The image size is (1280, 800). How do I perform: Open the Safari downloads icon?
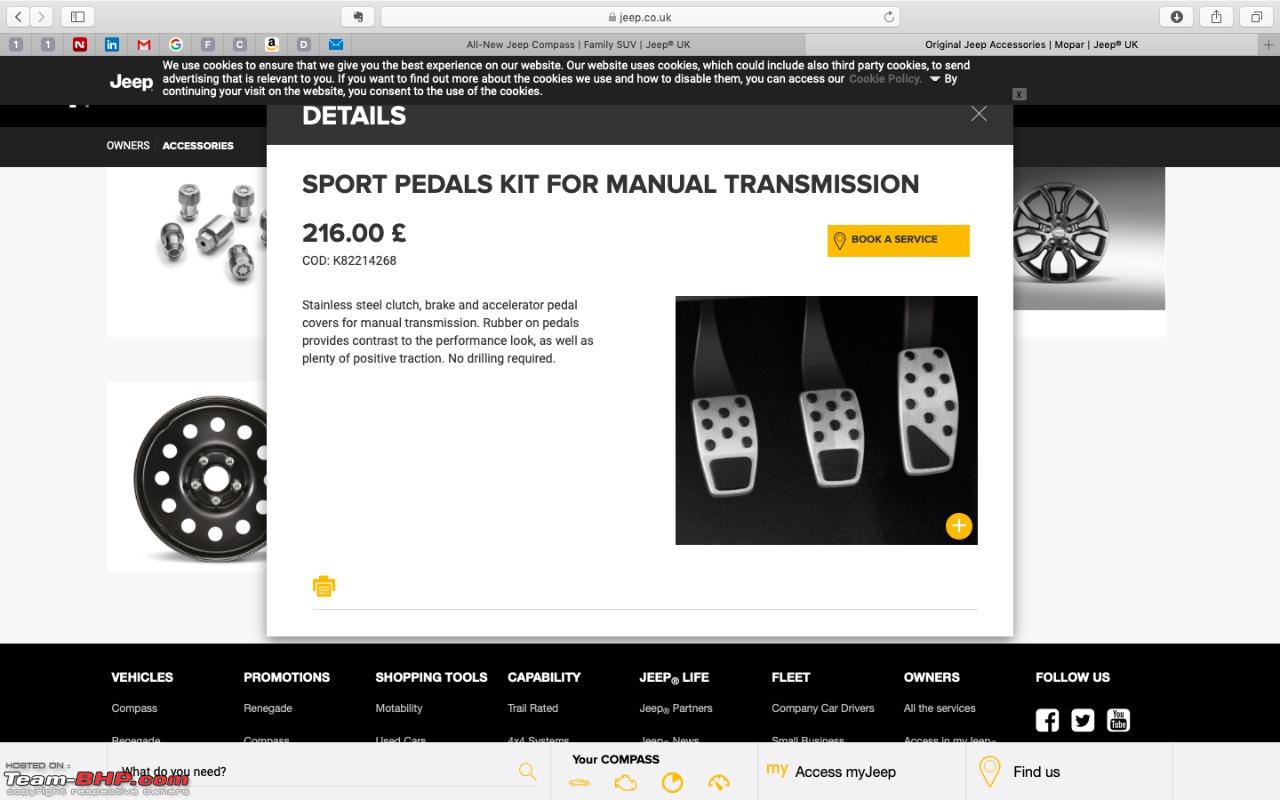[1176, 17]
